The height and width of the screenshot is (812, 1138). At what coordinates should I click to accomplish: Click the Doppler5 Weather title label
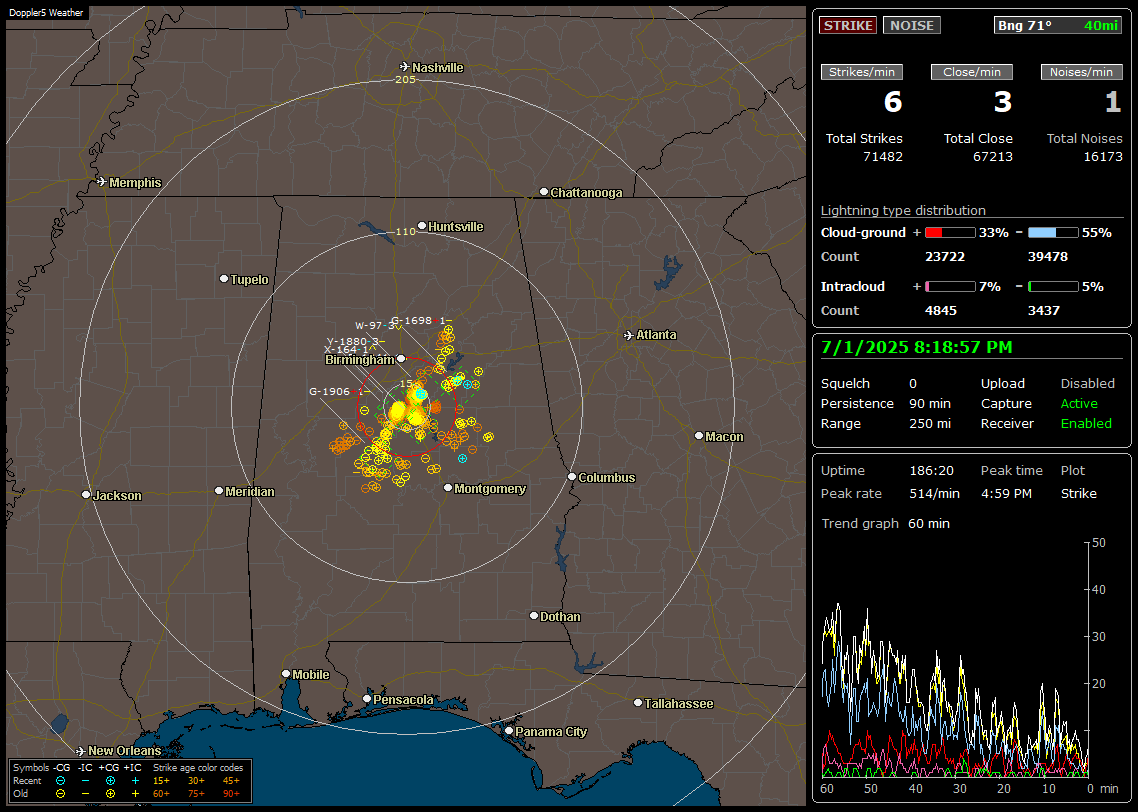pos(46,13)
